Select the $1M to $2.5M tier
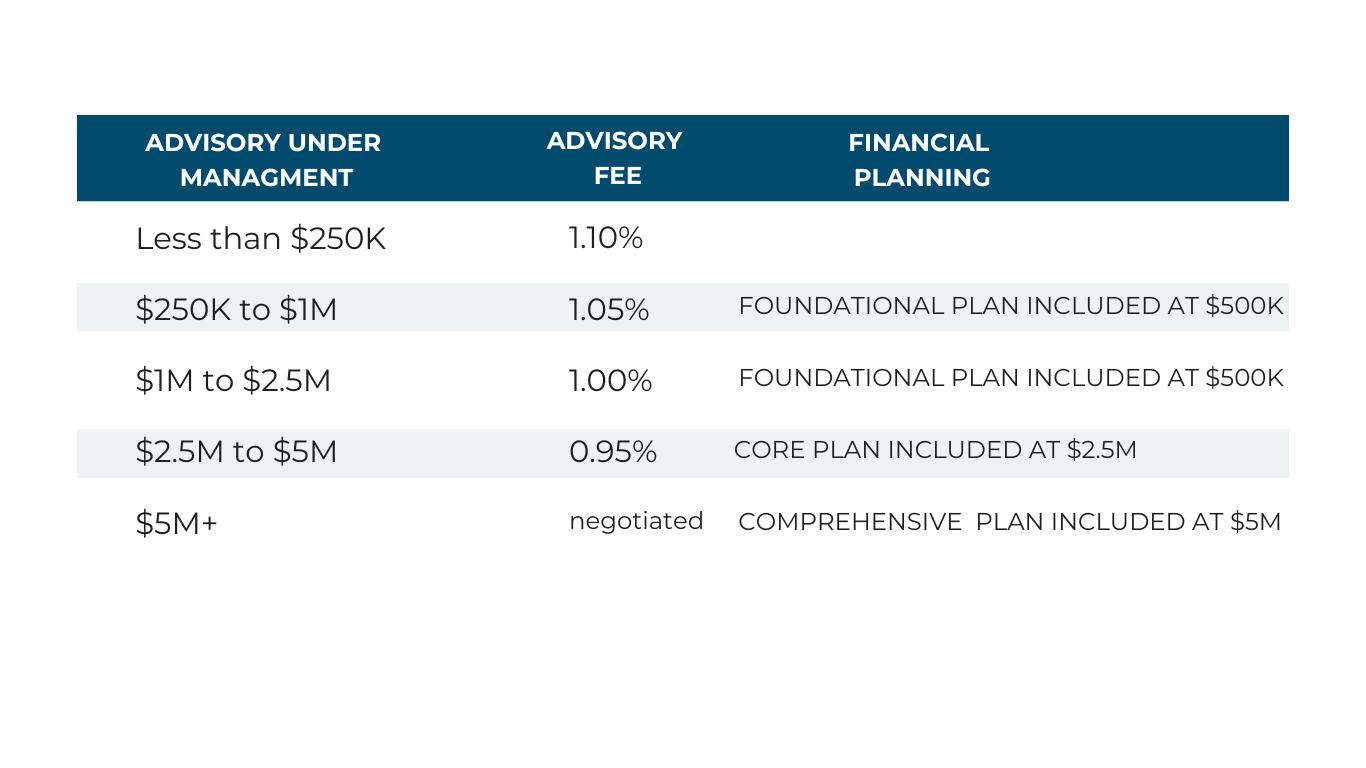 [234, 381]
